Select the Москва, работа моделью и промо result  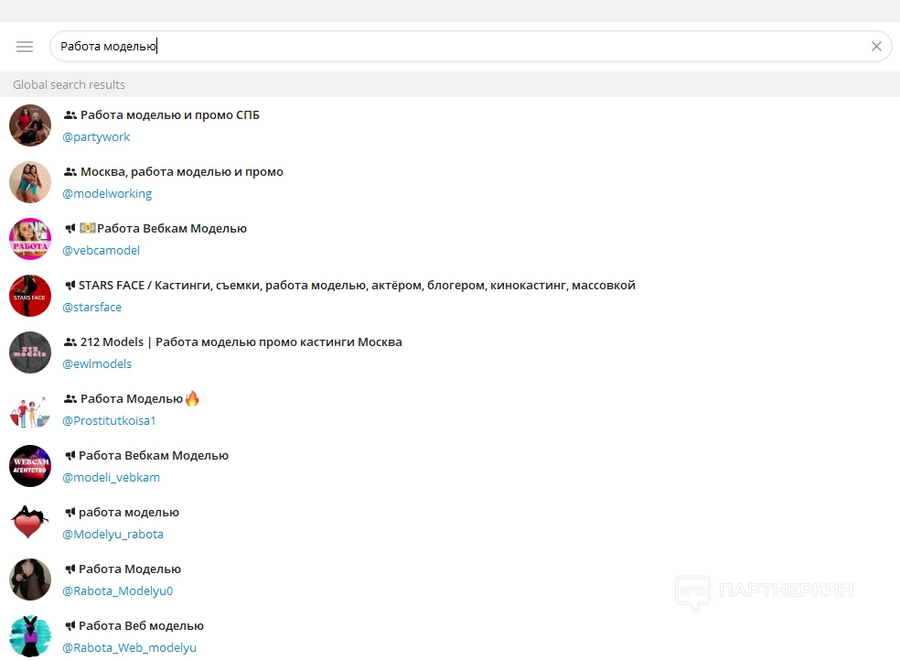[x=450, y=182]
